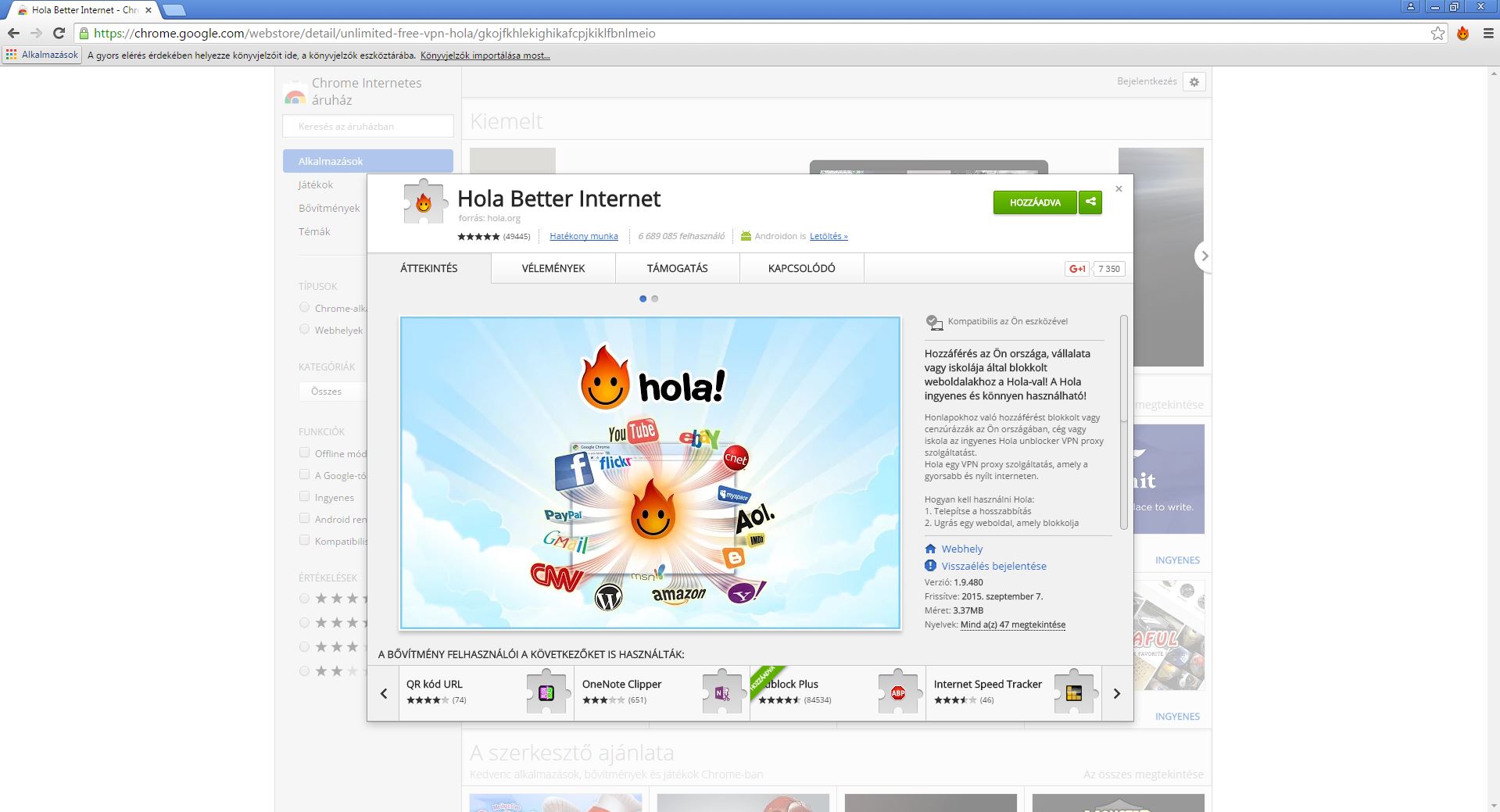Image resolution: width=1500 pixels, height=812 pixels.
Task: Open the Chrome hamburger menu
Action: point(1488,33)
